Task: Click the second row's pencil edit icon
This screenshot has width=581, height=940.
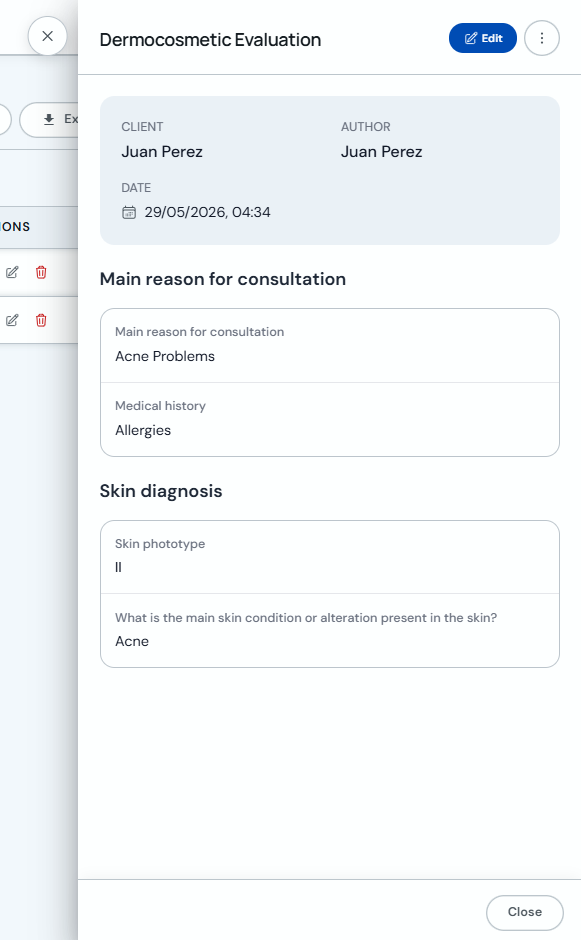Action: (12, 320)
